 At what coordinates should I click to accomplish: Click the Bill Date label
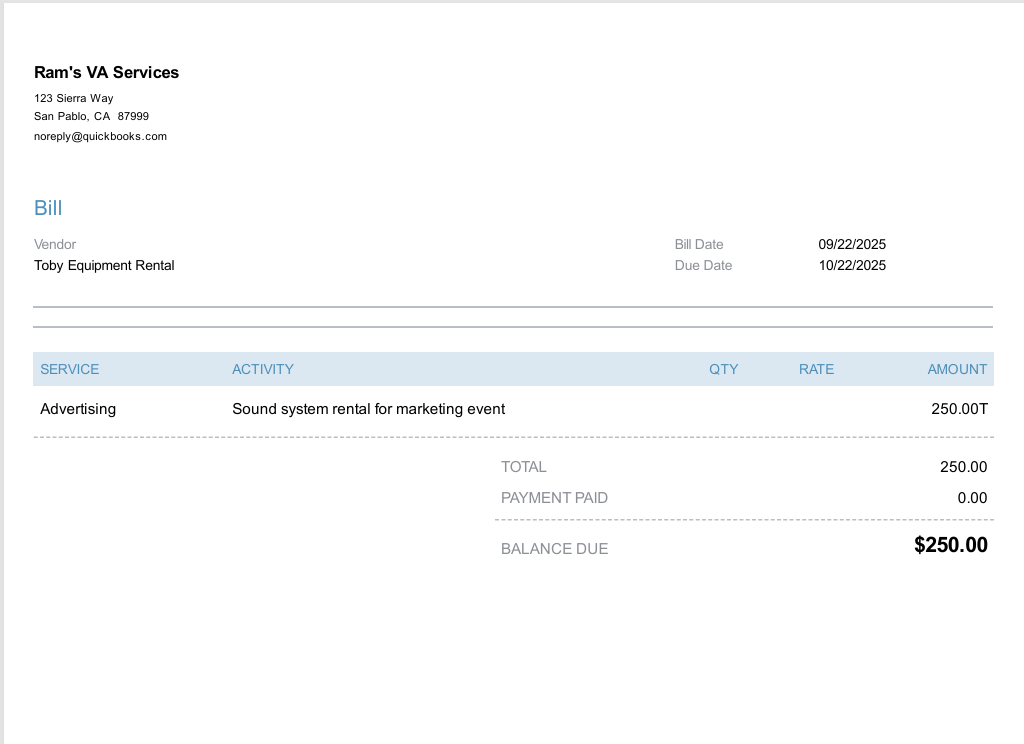click(699, 244)
